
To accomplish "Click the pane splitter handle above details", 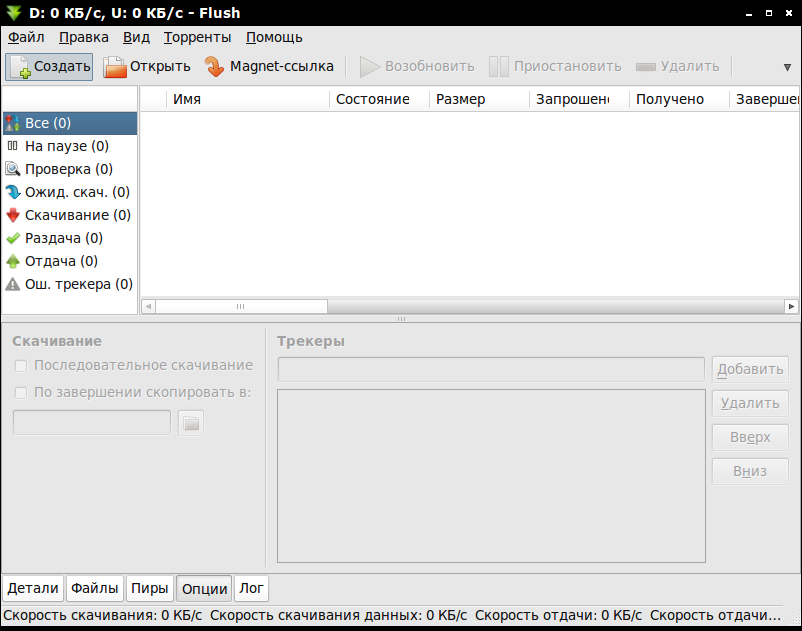I will coord(401,319).
